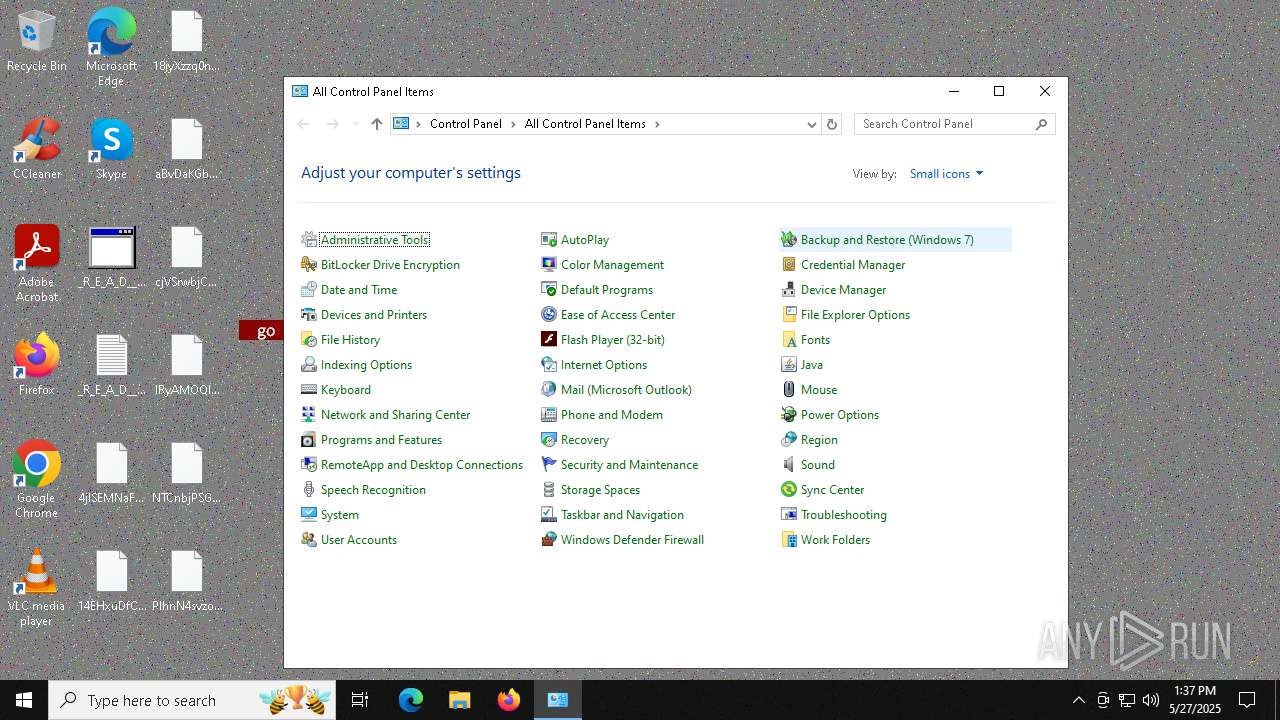This screenshot has height=720, width=1280.
Task: Select the CCleaner desktop shortcut
Action: pyautogui.click(x=37, y=150)
